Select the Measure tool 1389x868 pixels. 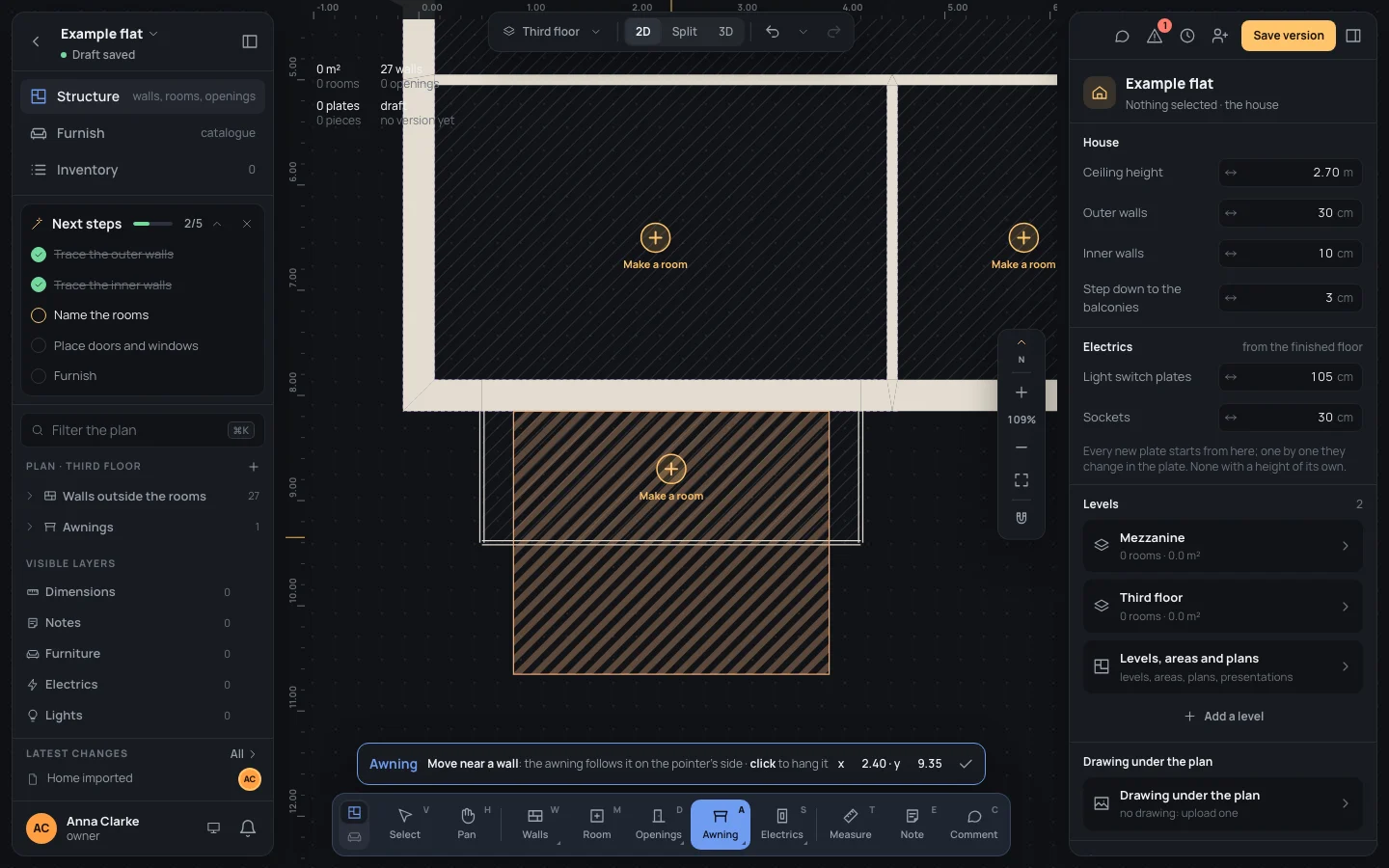pyautogui.click(x=851, y=825)
